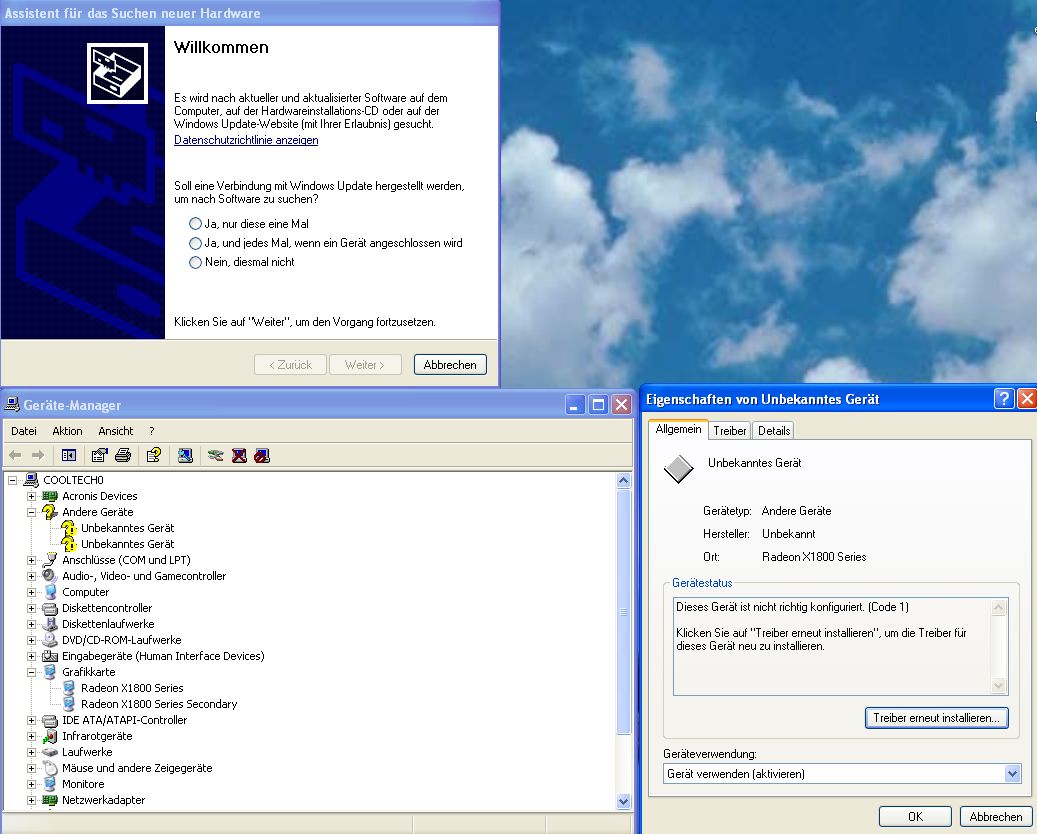Expand the Computer node
The width and height of the screenshot is (1037, 834).
[31, 593]
